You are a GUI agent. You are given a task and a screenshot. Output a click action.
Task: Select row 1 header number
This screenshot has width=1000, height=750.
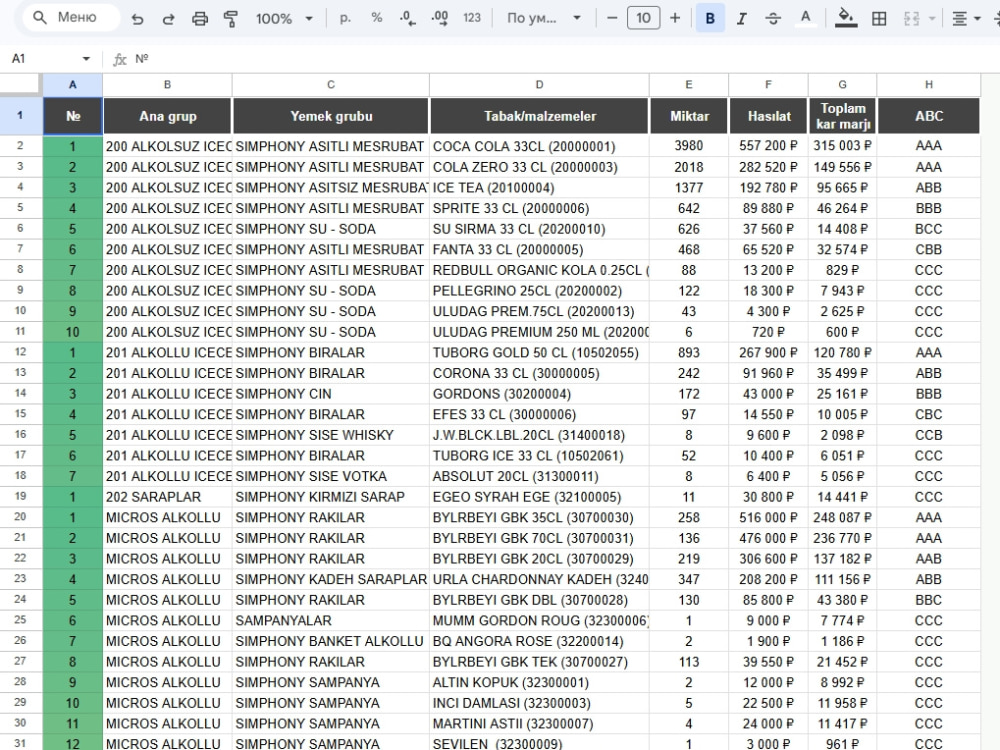(20, 115)
